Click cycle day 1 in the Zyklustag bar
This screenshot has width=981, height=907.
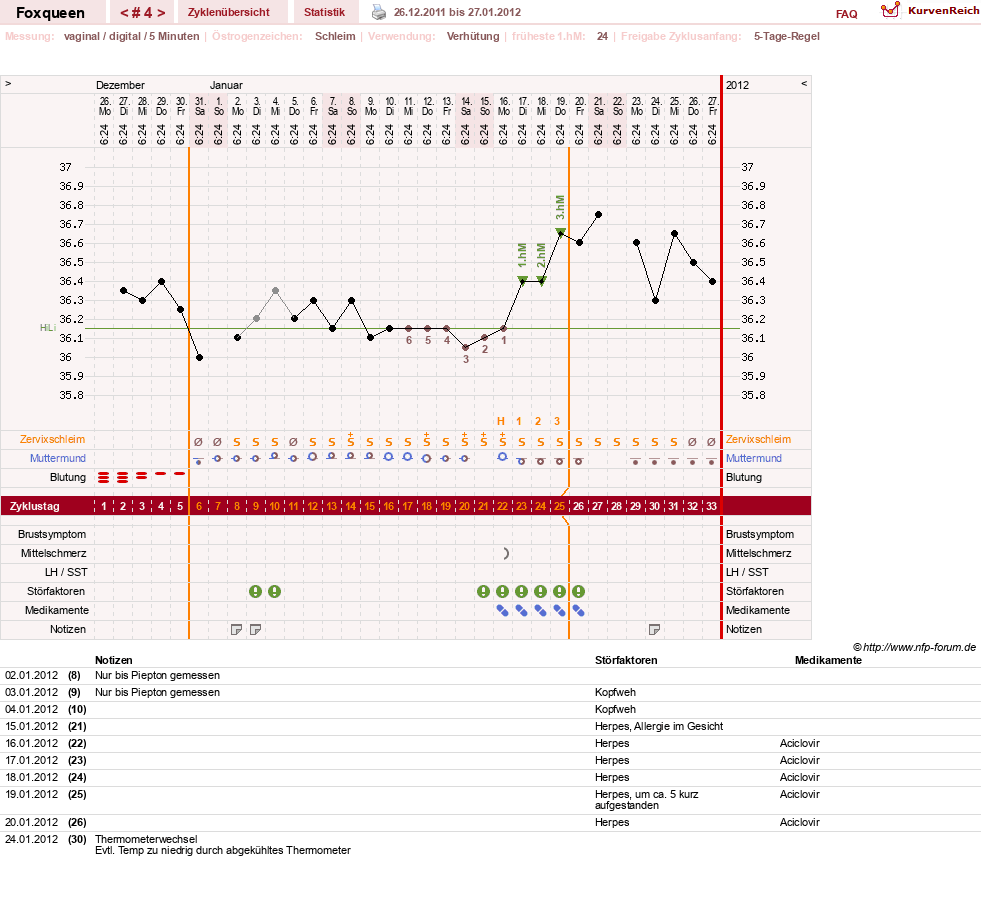(x=104, y=506)
